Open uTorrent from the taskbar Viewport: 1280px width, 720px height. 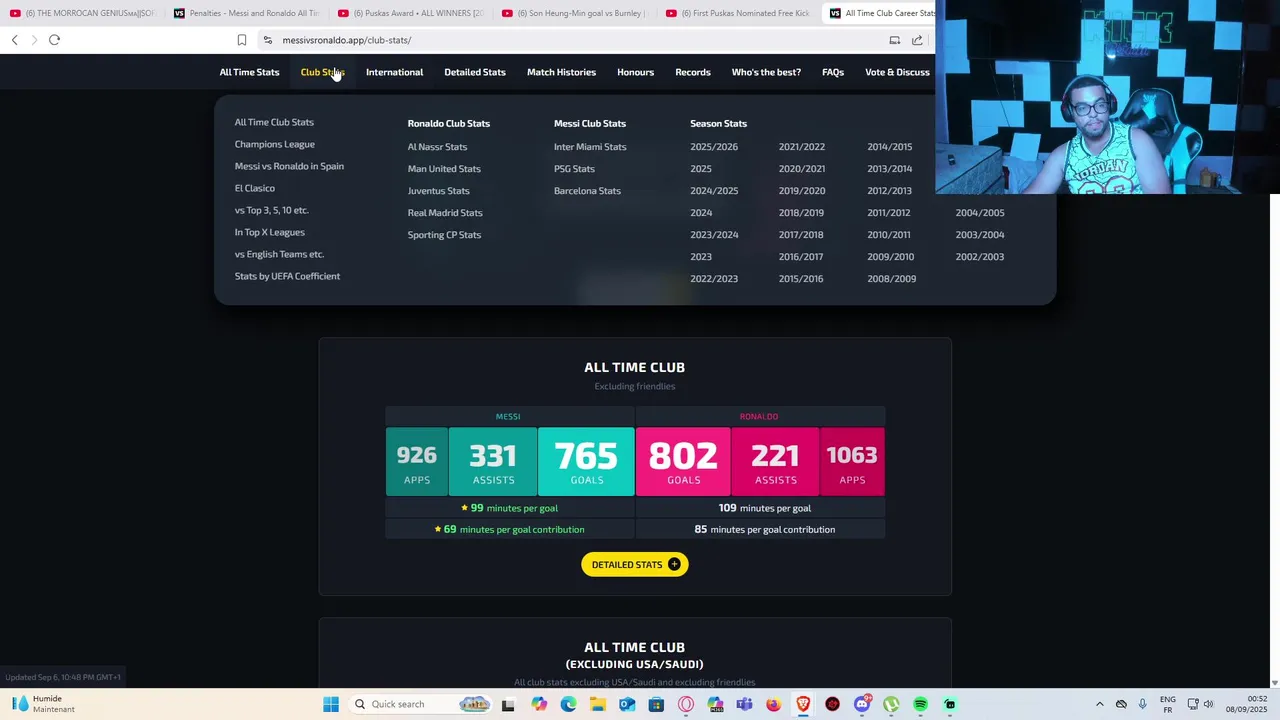(891, 704)
